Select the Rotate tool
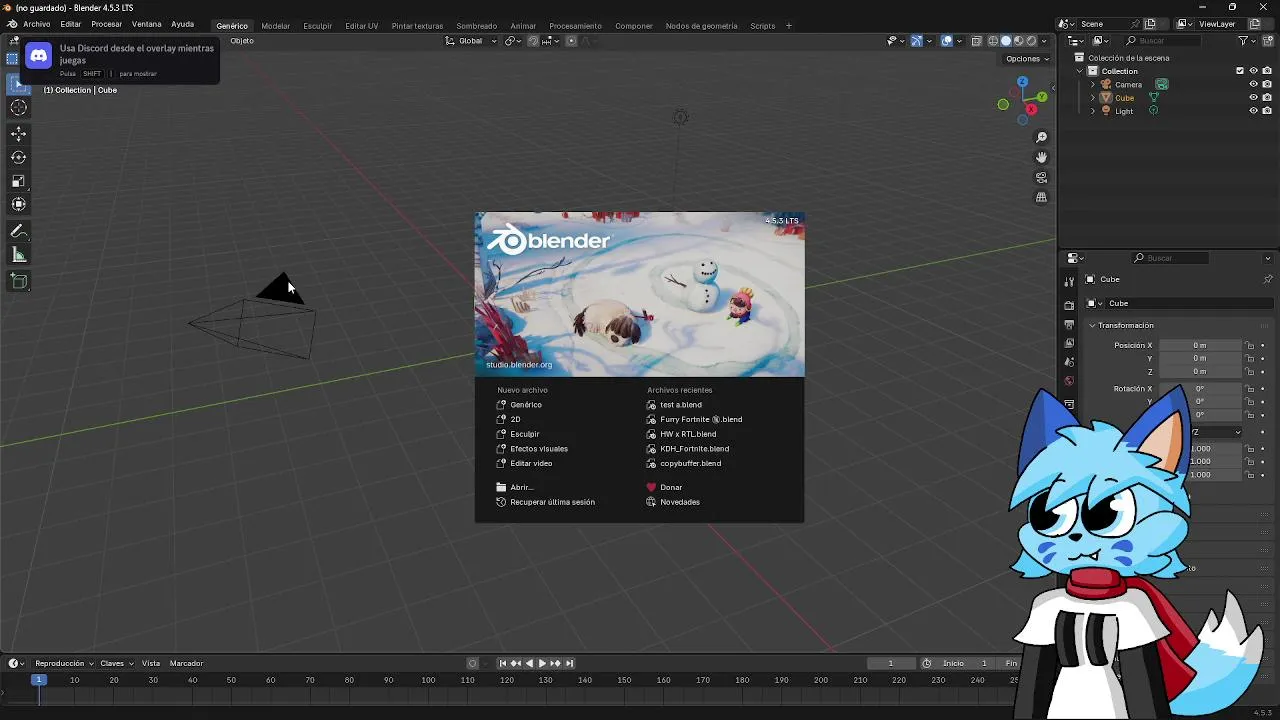 19,157
